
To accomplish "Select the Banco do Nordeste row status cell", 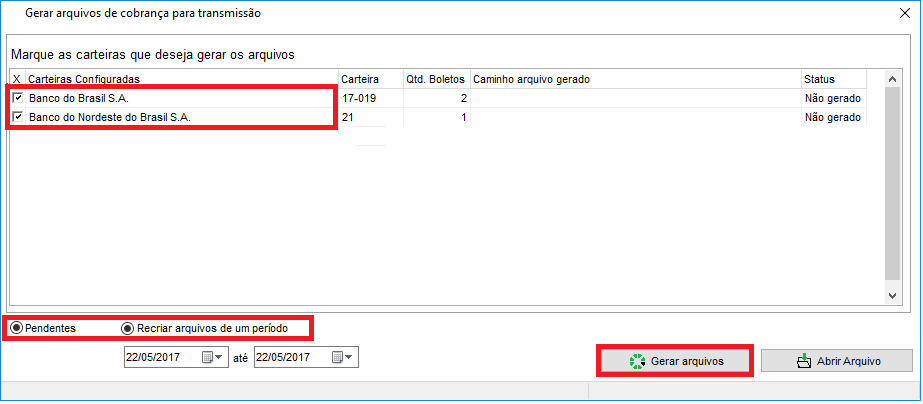I will pos(832,117).
